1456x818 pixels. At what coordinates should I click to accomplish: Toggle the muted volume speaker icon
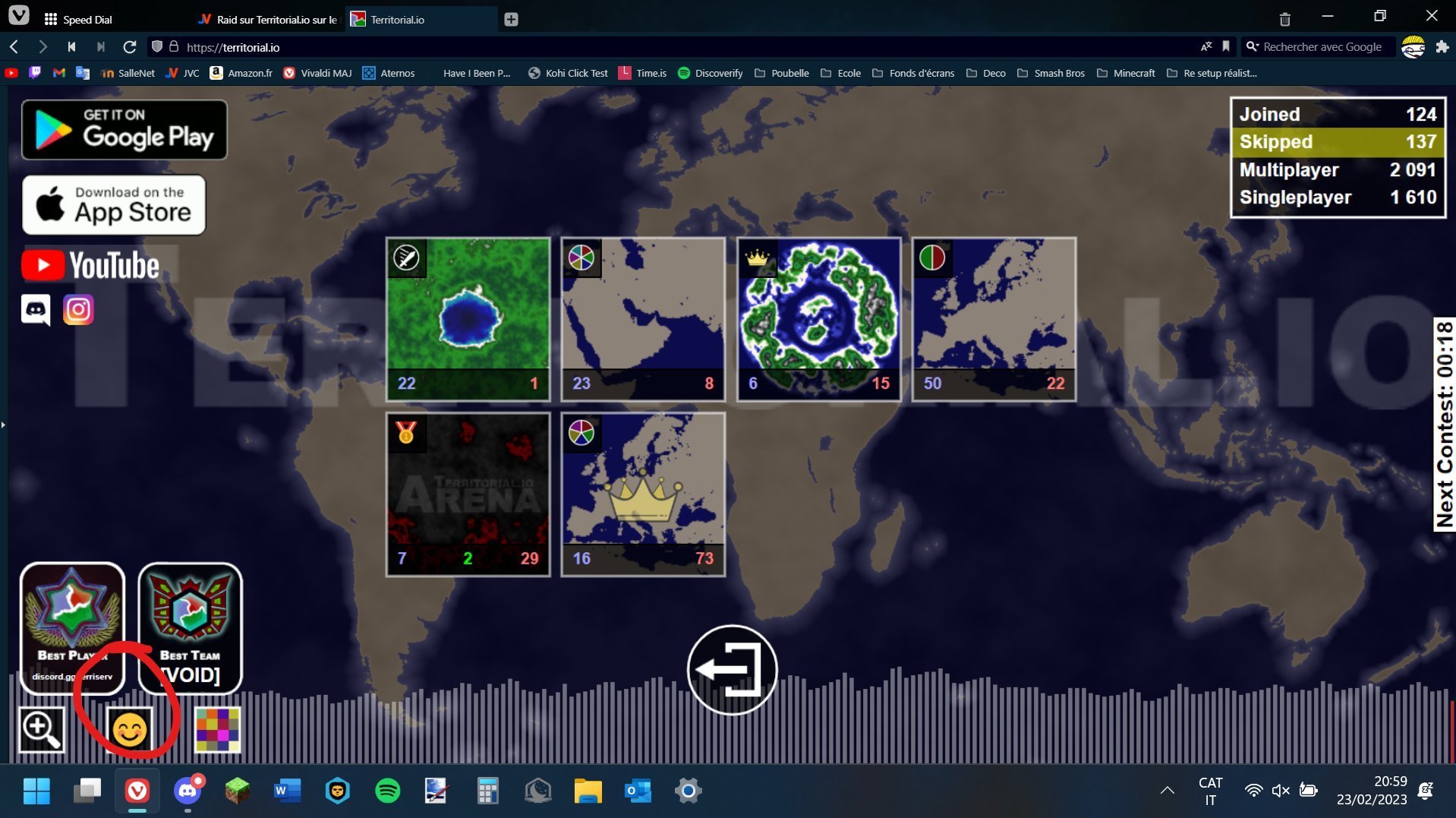coord(1281,791)
